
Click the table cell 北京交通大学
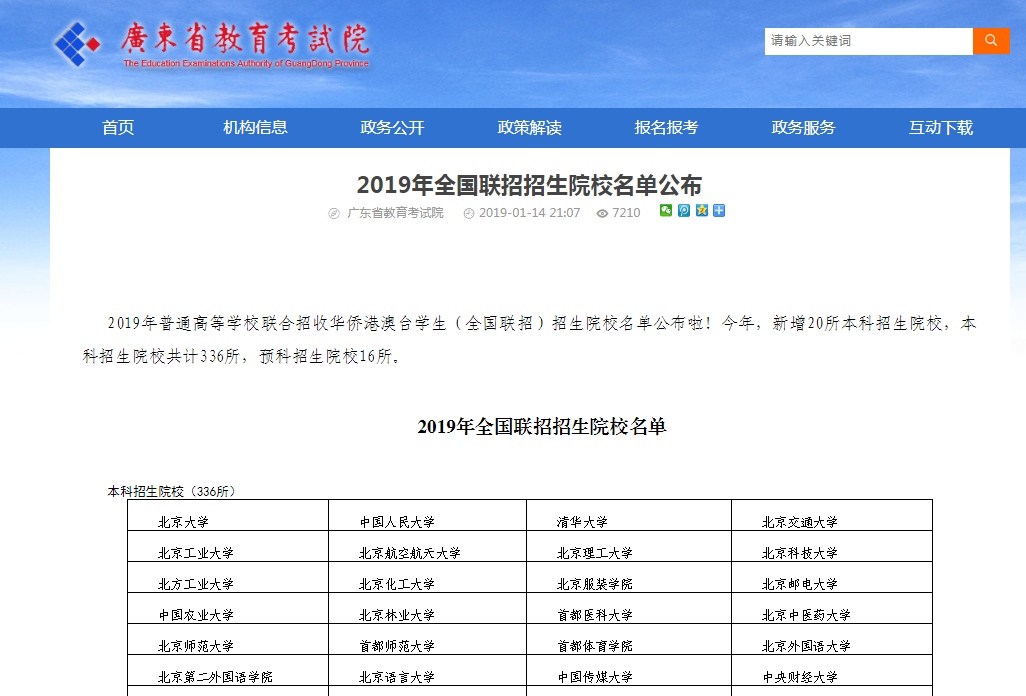coord(832,516)
